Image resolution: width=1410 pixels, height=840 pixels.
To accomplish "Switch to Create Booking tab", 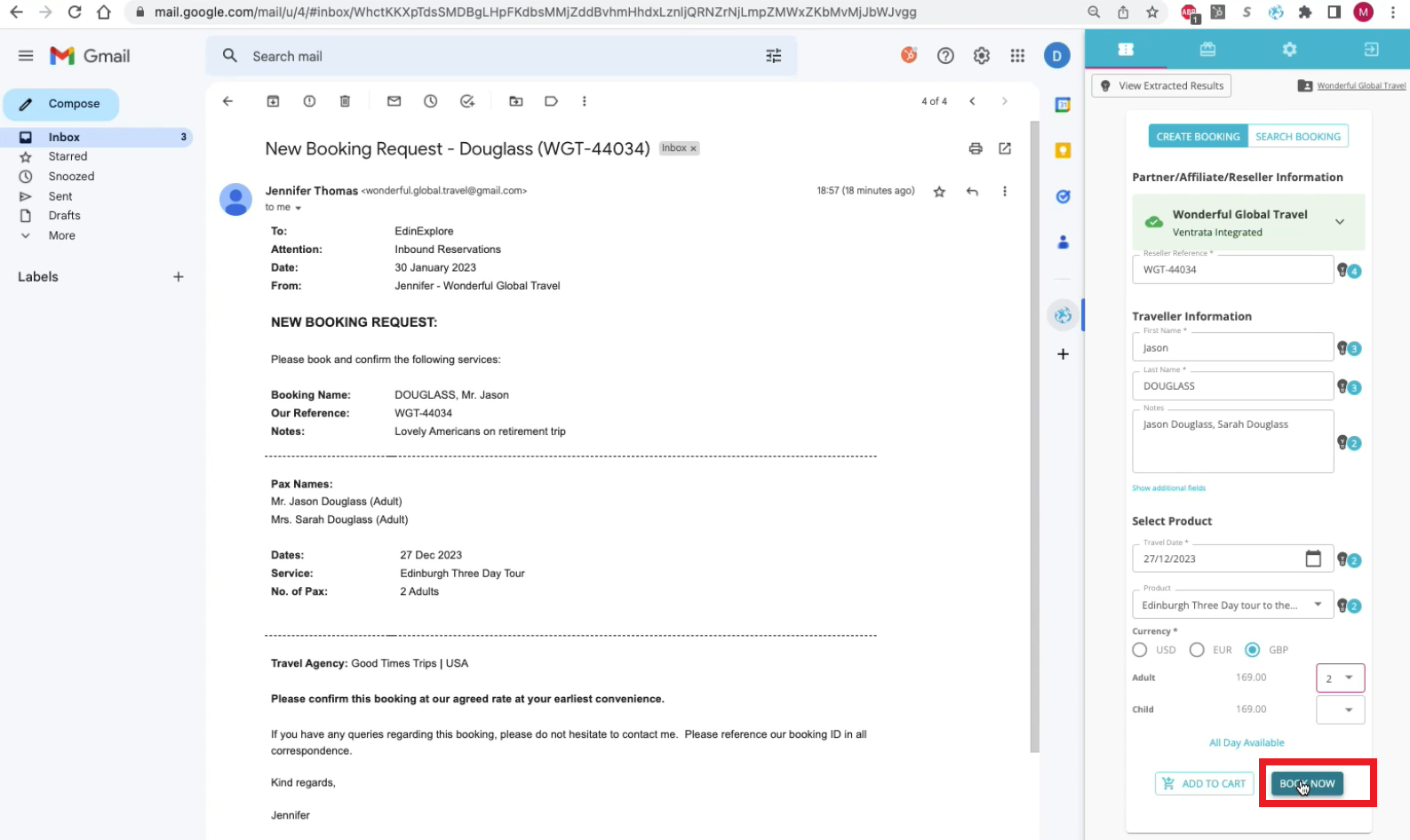I will [1198, 137].
